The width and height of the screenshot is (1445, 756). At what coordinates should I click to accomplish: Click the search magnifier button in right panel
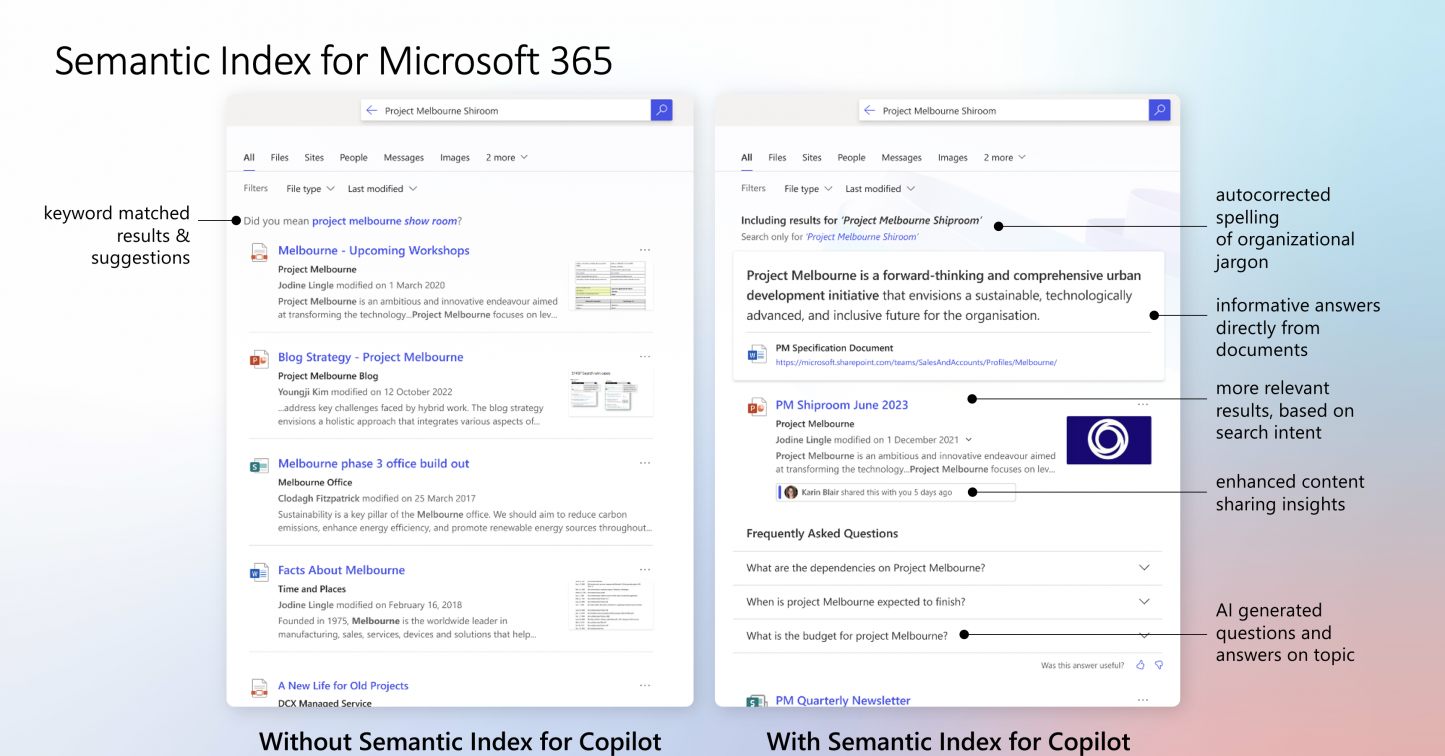click(1159, 111)
